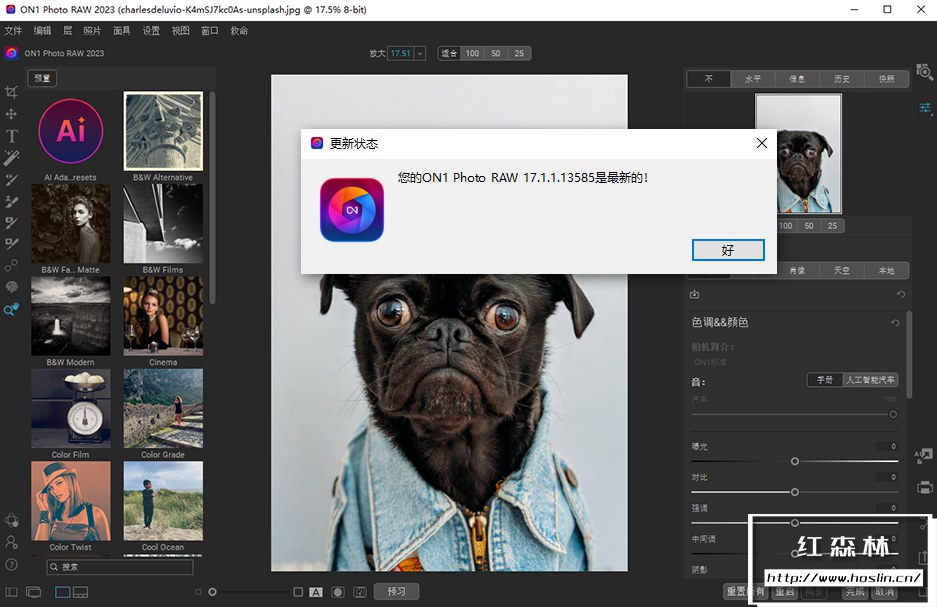Toggle the A compare view button

pos(316,592)
